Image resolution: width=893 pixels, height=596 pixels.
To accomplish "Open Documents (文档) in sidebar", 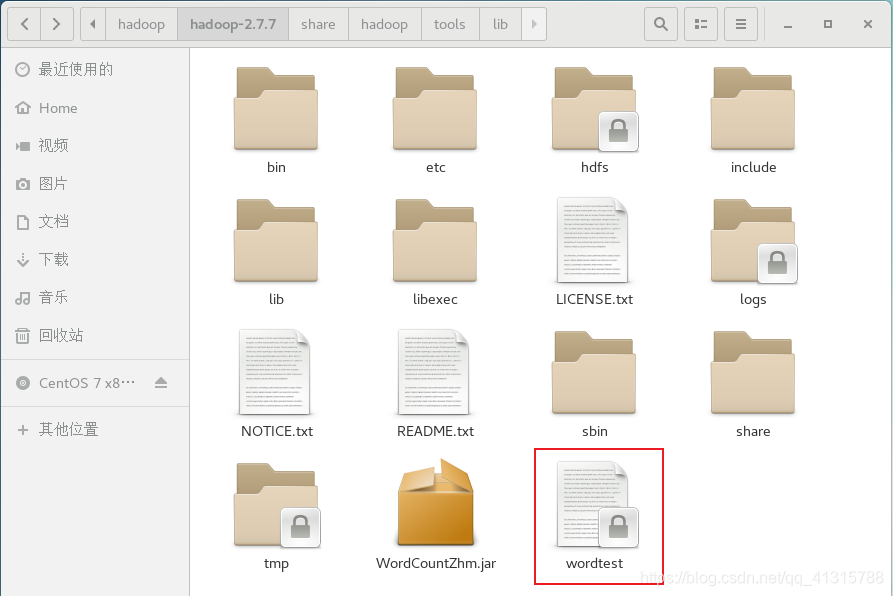I will pos(95,221).
